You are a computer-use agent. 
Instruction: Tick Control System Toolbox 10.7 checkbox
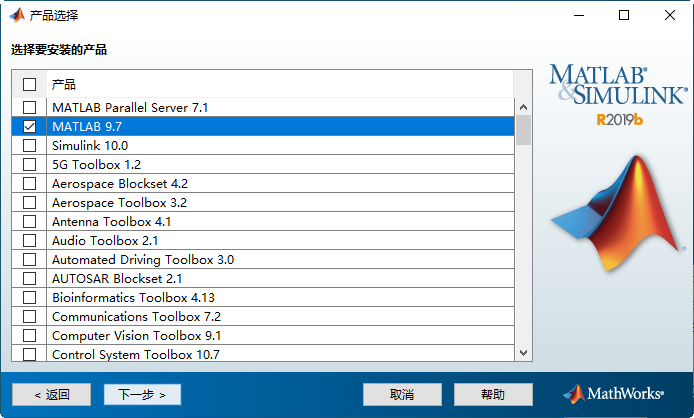(29, 355)
